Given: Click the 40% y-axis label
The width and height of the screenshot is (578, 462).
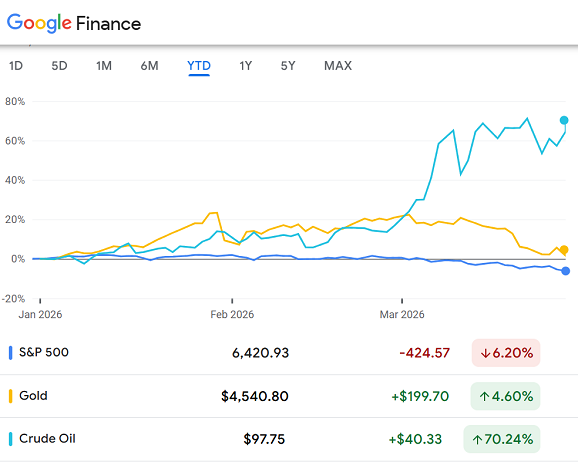Looking at the screenshot, I should pos(15,180).
